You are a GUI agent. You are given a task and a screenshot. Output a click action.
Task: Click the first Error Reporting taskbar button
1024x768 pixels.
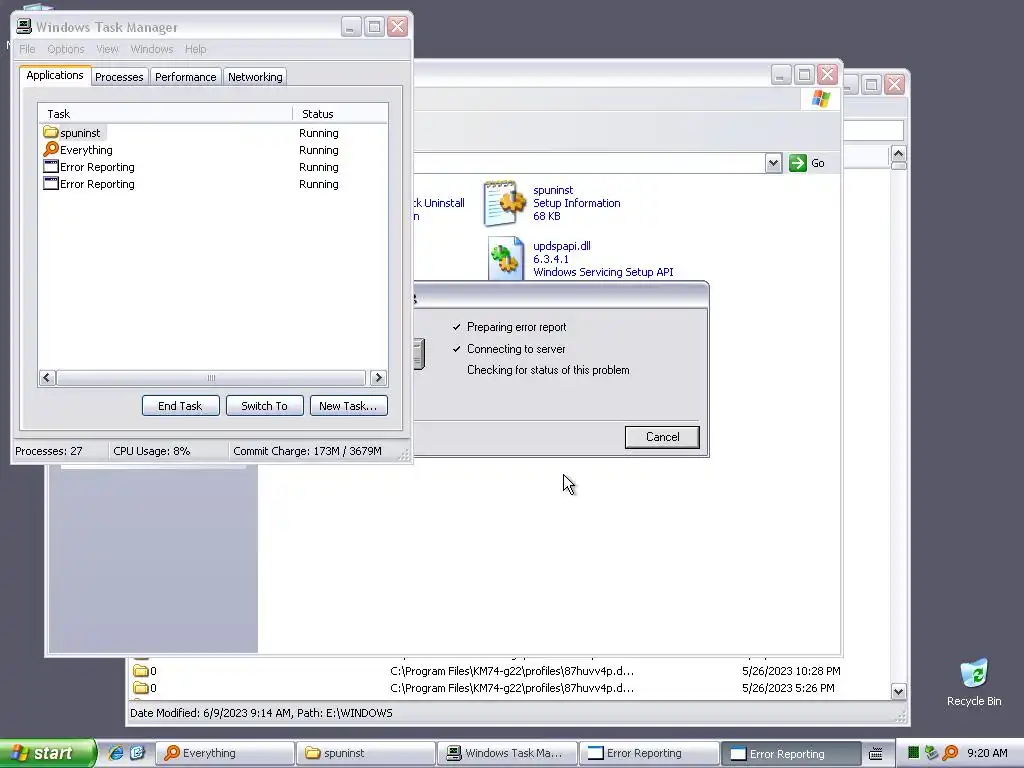click(x=648, y=753)
